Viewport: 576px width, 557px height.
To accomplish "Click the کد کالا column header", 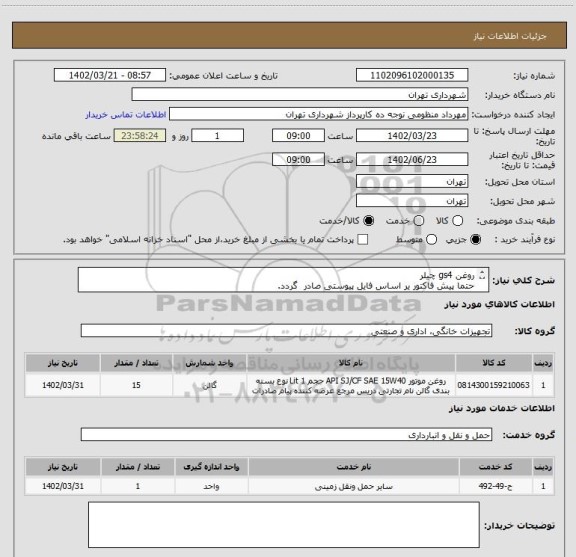I will tap(493, 363).
